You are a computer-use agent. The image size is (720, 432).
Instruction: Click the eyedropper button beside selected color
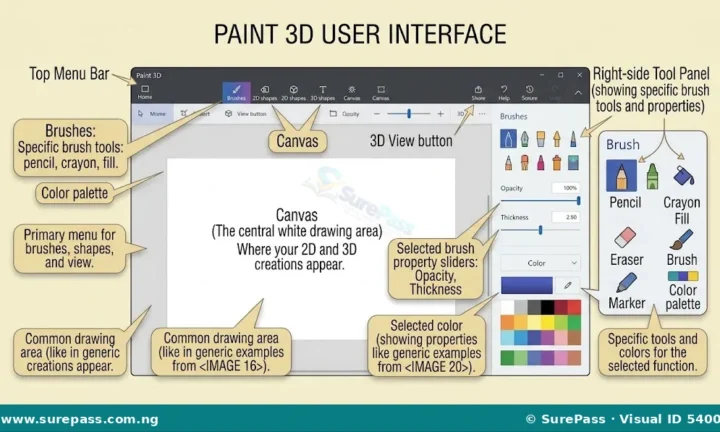[568, 285]
